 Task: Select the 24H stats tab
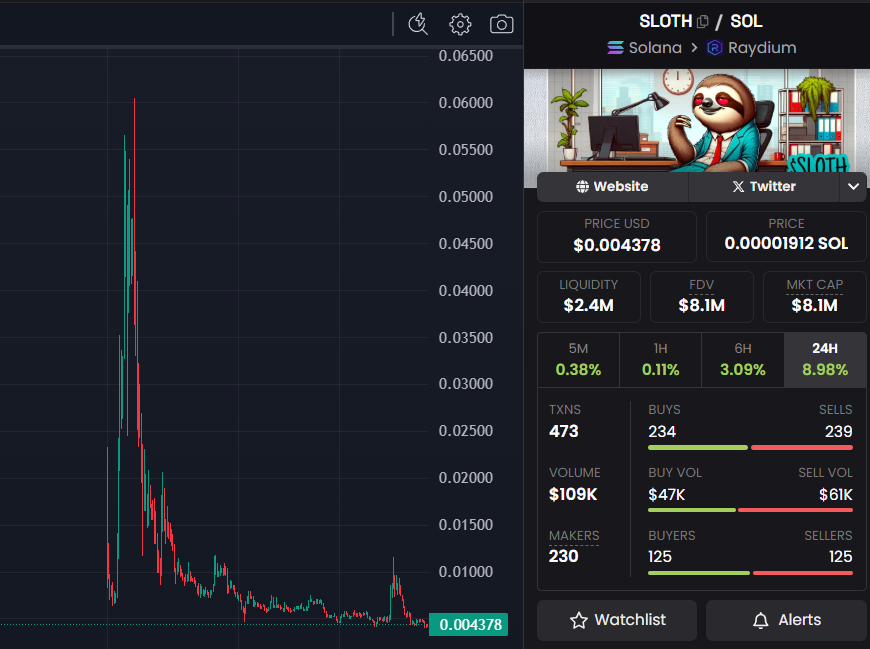[x=824, y=359]
